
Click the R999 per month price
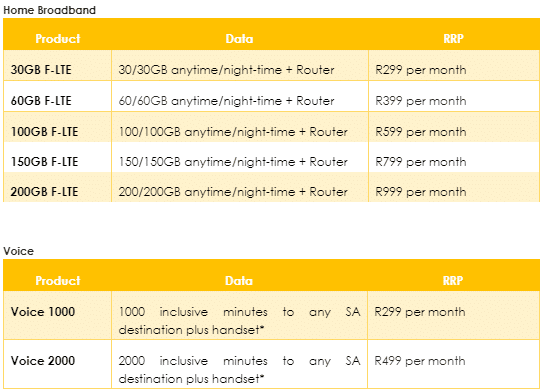point(421,192)
